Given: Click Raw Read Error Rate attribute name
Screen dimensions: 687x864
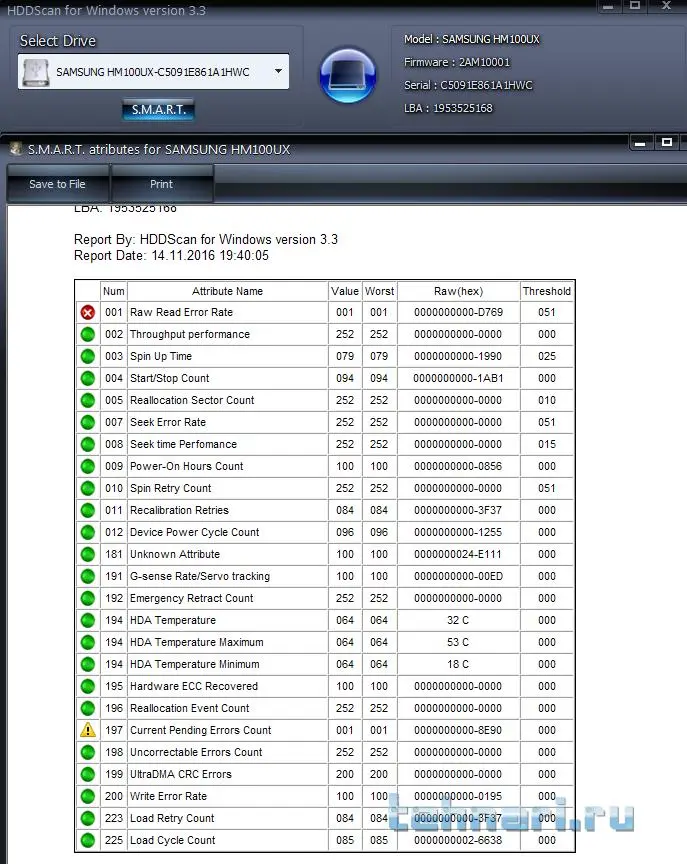Looking at the screenshot, I should pos(181,312).
